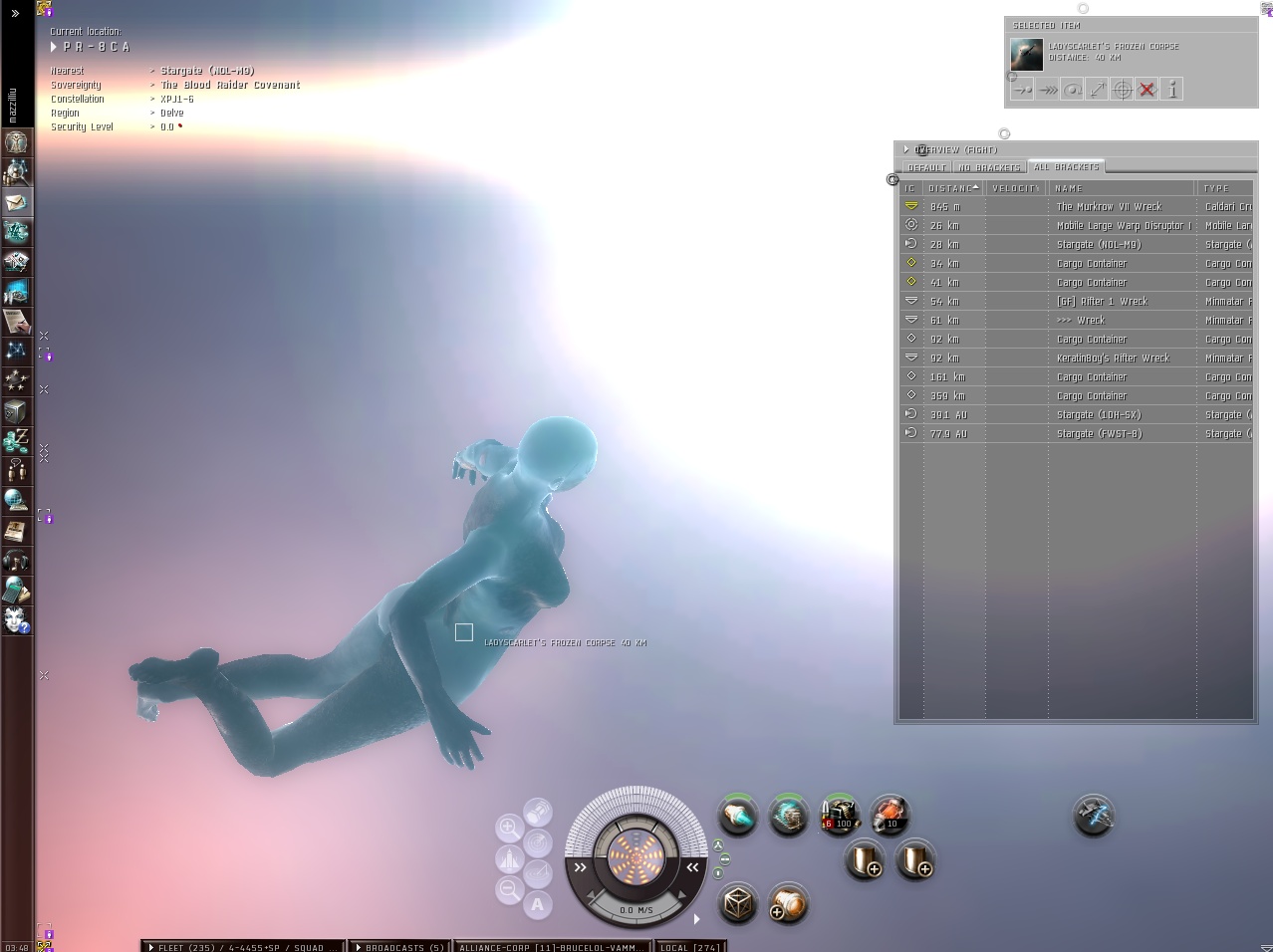Select Stargate (FWST-8) overview row
Screen dimensions: 1273x952
click(x=1076, y=434)
